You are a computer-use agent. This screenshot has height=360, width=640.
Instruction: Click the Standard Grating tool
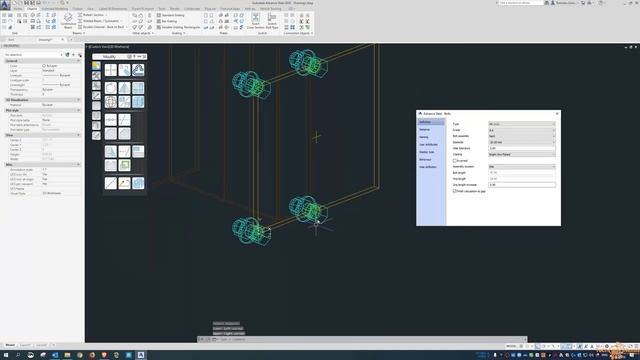point(171,15)
